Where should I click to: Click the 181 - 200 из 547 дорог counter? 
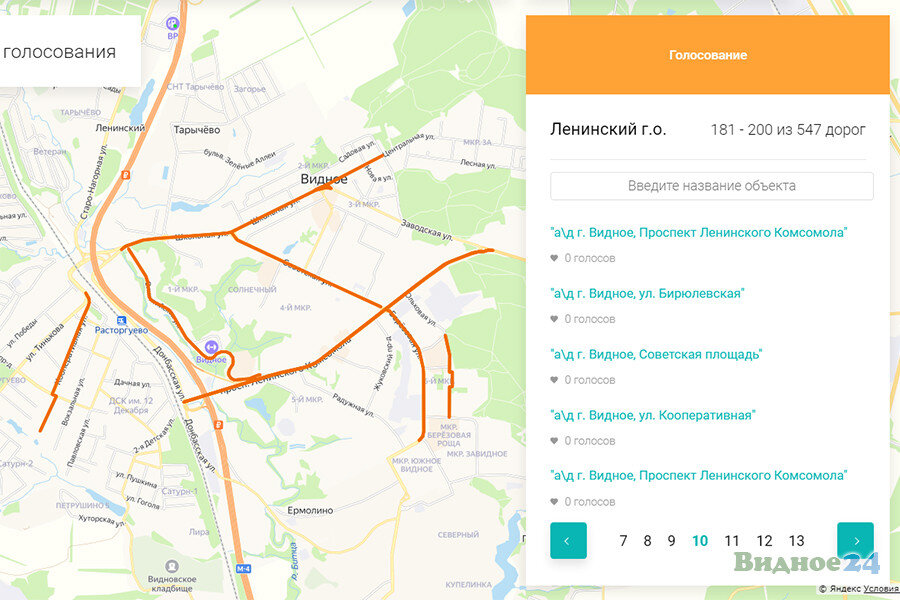788,130
